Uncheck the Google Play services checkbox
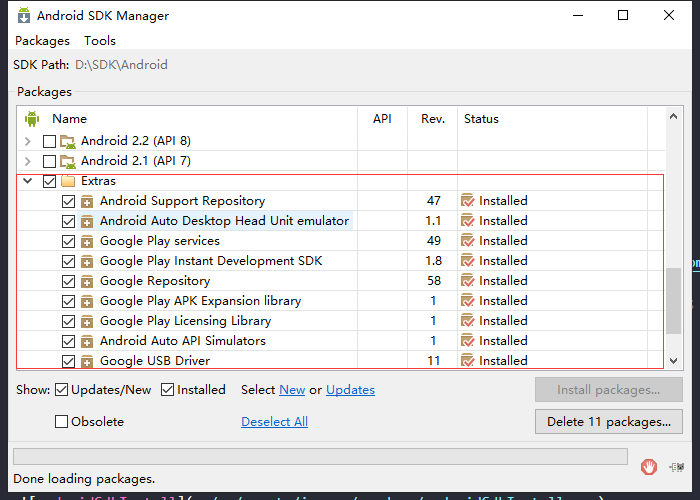This screenshot has width=700, height=500. (x=68, y=242)
